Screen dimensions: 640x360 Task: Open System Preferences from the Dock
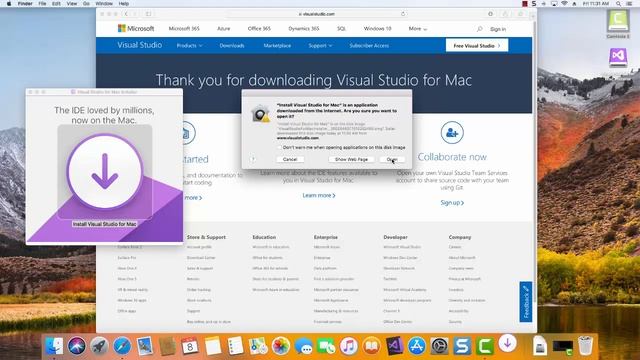[440, 347]
